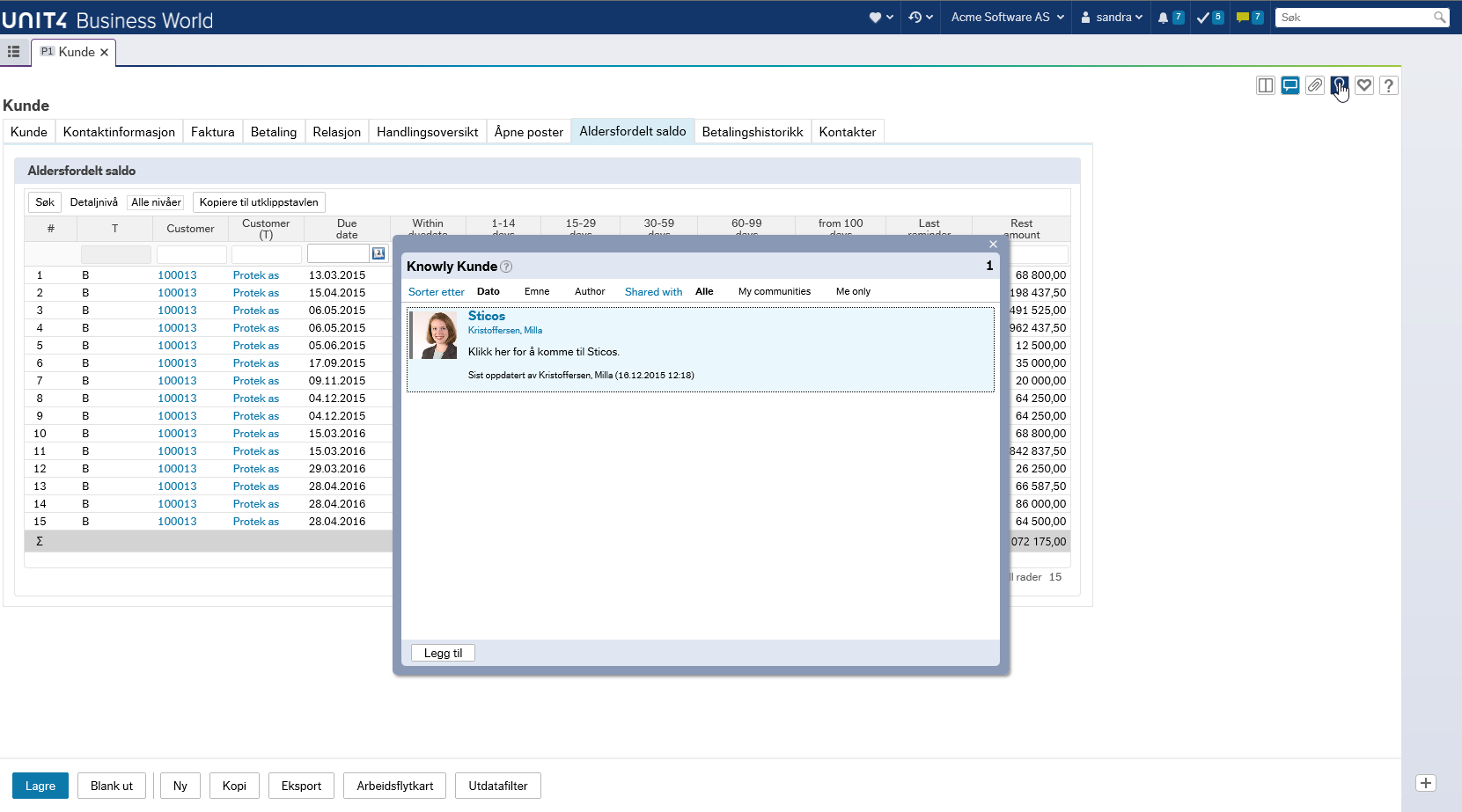1462x812 pixels.
Task: Switch to Handlingsoversikt tab
Action: [428, 132]
